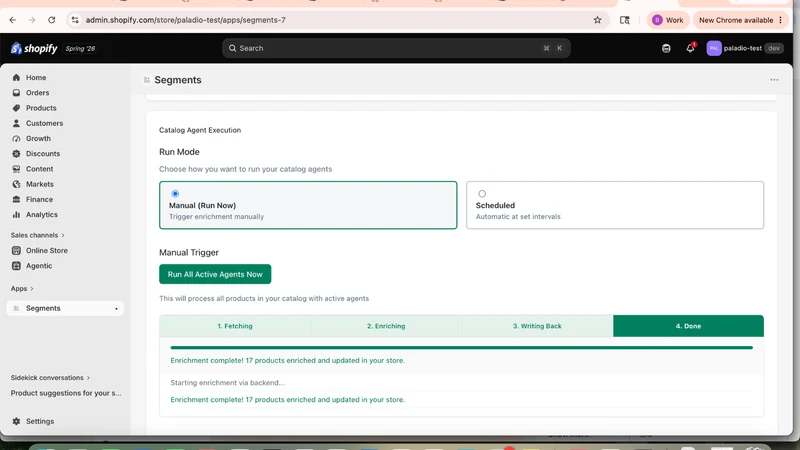Bookmark this page with the star icon

(597, 20)
